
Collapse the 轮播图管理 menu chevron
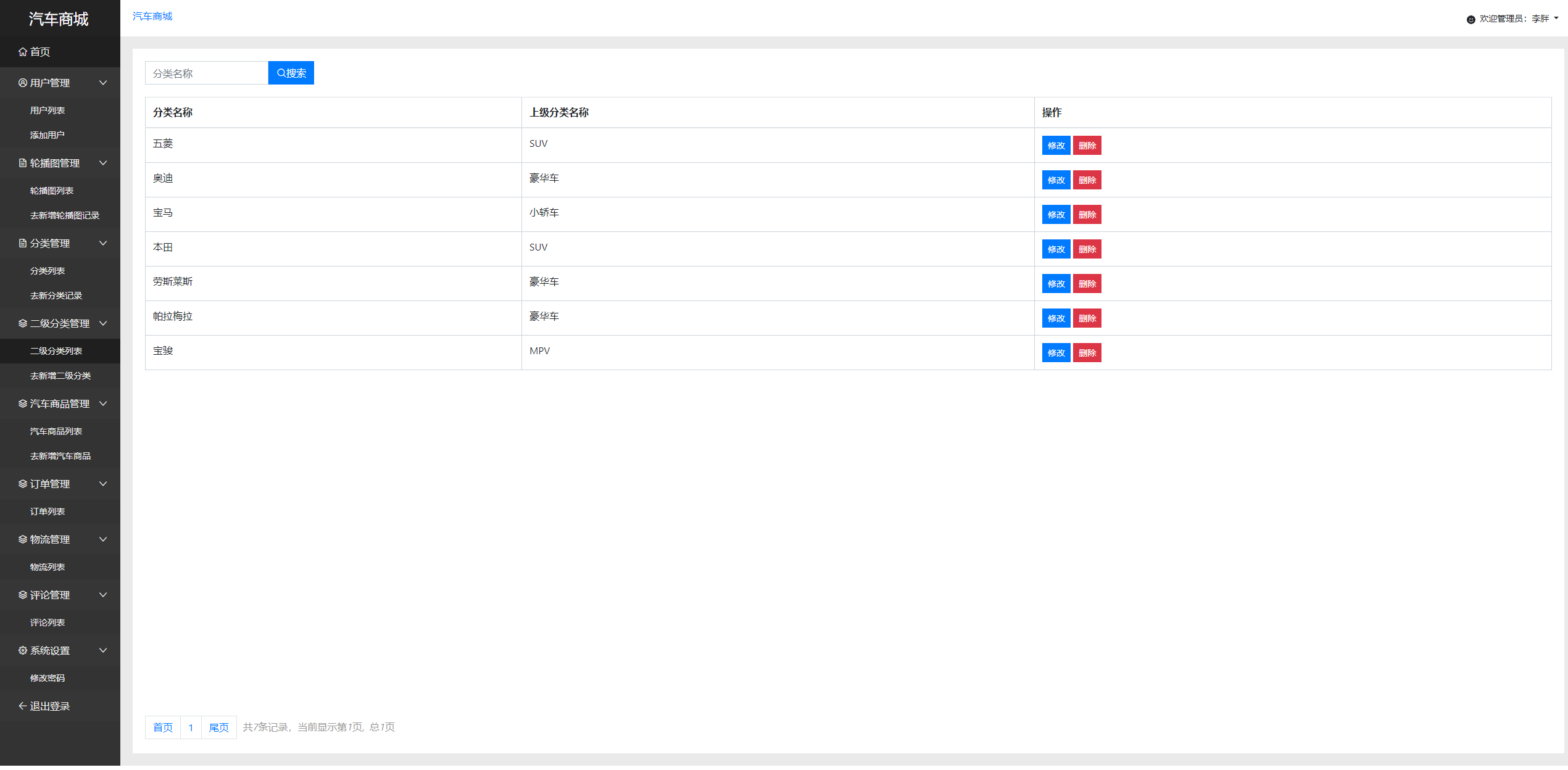103,163
